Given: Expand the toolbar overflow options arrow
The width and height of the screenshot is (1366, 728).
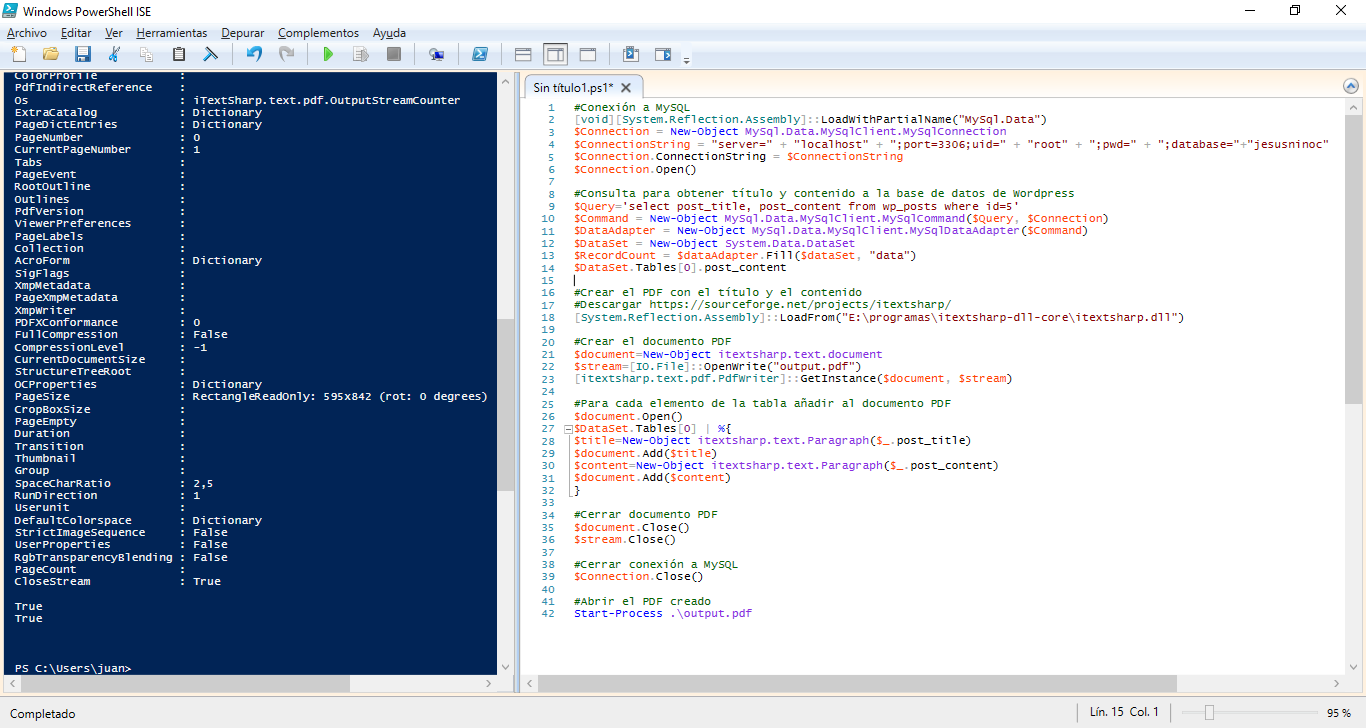Looking at the screenshot, I should [686, 60].
